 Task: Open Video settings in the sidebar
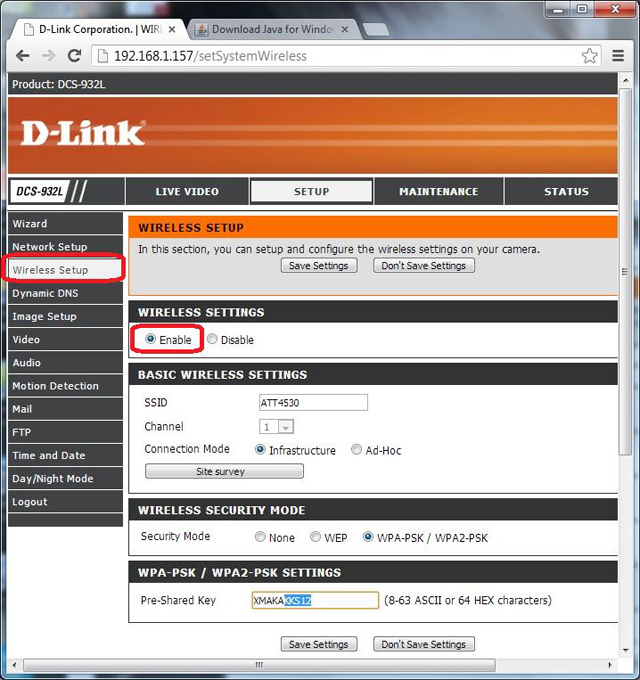tap(65, 339)
